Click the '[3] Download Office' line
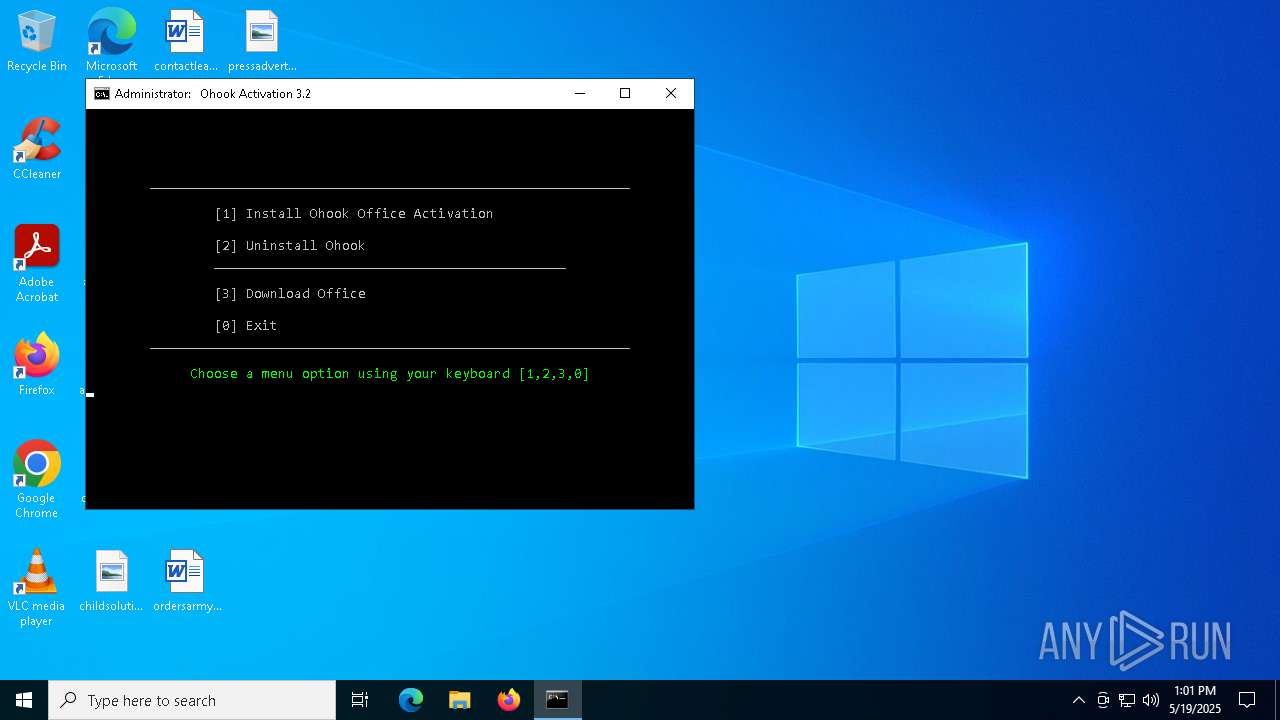The width and height of the screenshot is (1280, 720). click(x=290, y=293)
